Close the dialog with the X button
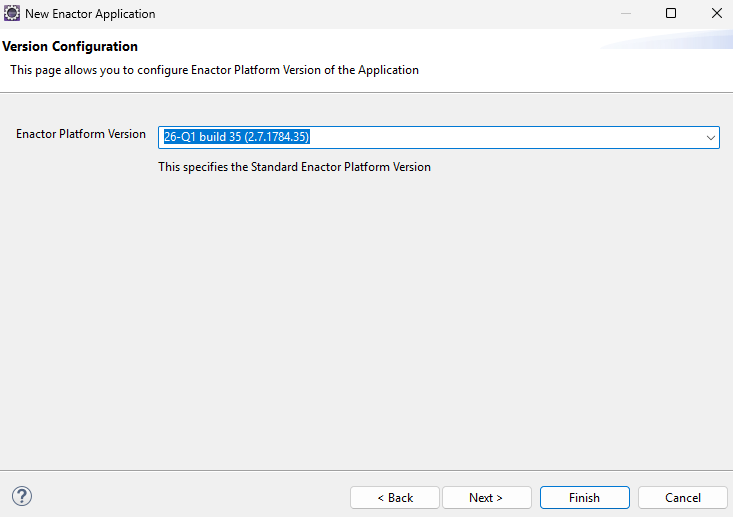Screen dimensions: 733x517 (716, 14)
